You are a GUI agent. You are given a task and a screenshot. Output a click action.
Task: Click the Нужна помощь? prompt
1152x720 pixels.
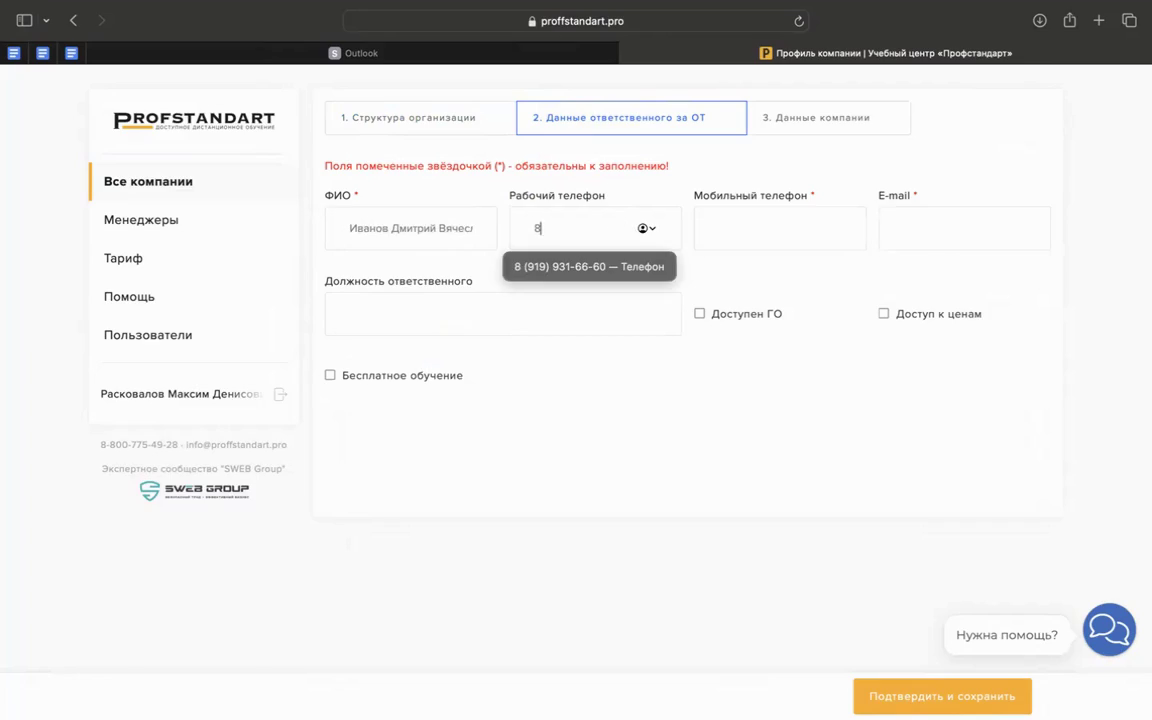[x=1007, y=635]
